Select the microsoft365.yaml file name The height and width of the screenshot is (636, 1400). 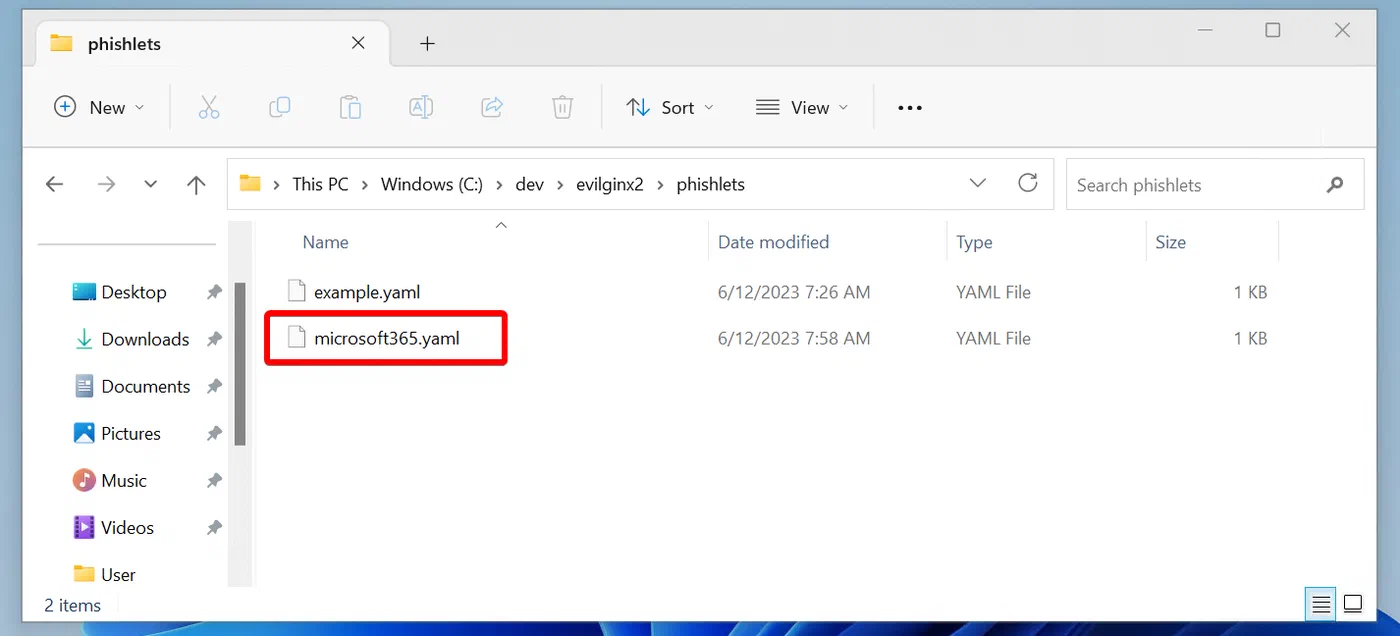tap(387, 338)
